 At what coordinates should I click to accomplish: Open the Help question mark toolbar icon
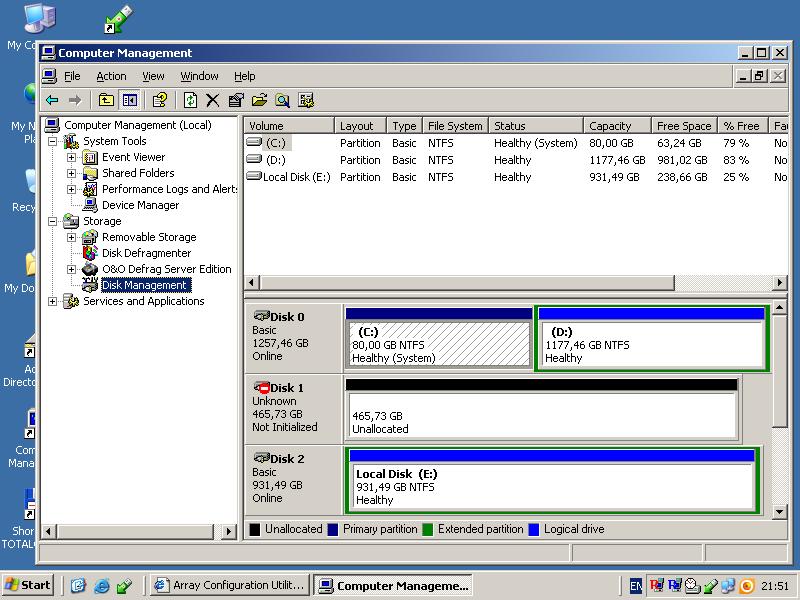tap(160, 100)
